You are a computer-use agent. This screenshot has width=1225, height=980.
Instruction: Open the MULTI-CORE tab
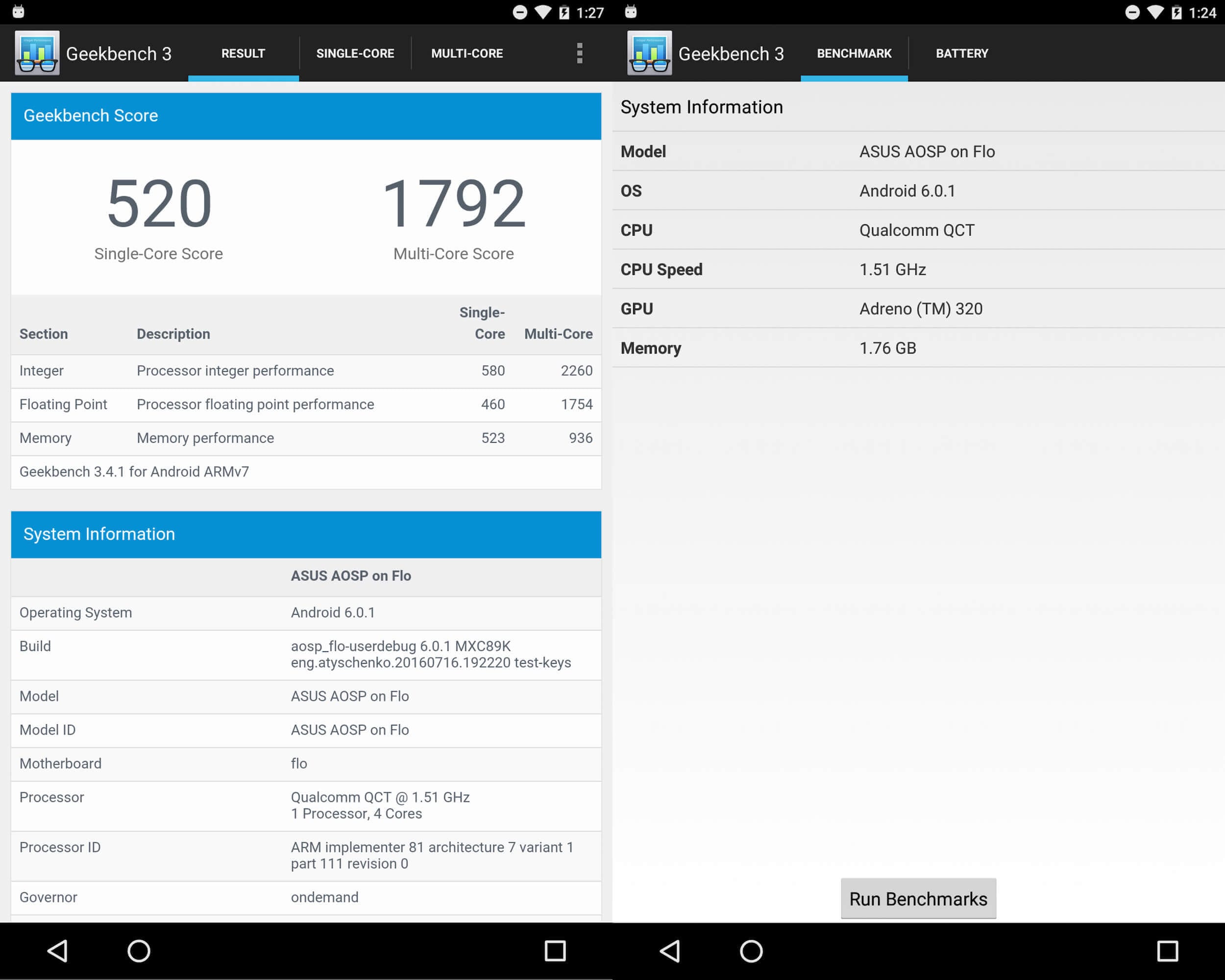(467, 53)
